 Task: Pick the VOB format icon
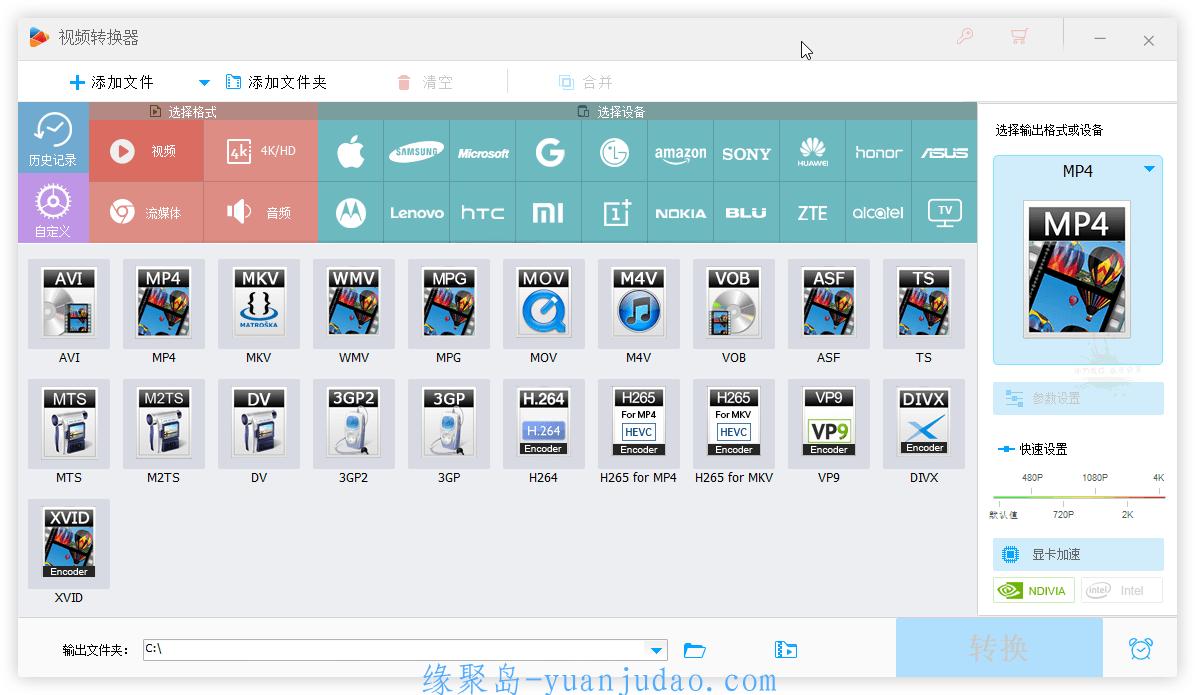[734, 303]
